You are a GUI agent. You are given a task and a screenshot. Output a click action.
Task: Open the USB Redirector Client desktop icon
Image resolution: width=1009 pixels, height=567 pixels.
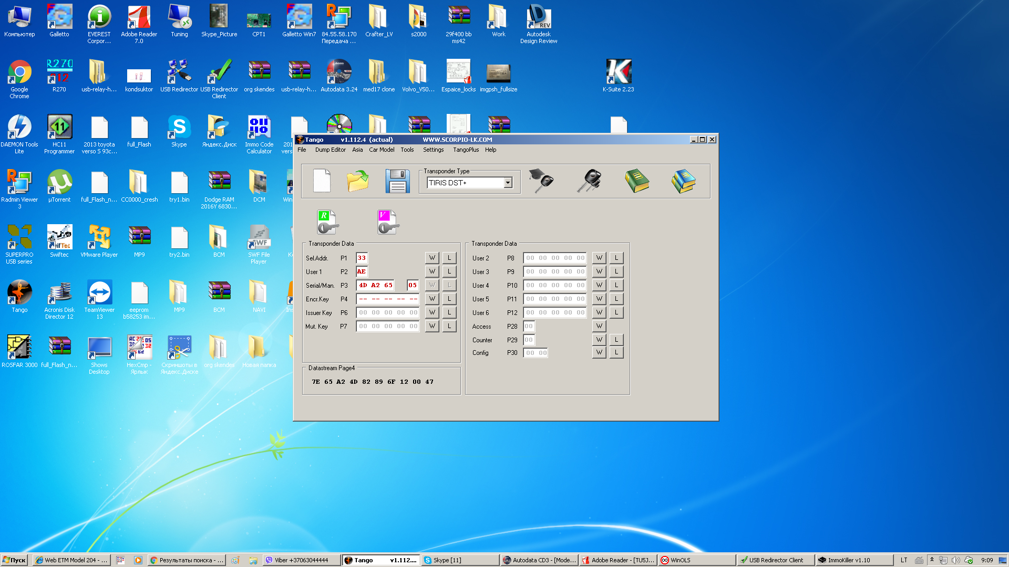click(219, 79)
